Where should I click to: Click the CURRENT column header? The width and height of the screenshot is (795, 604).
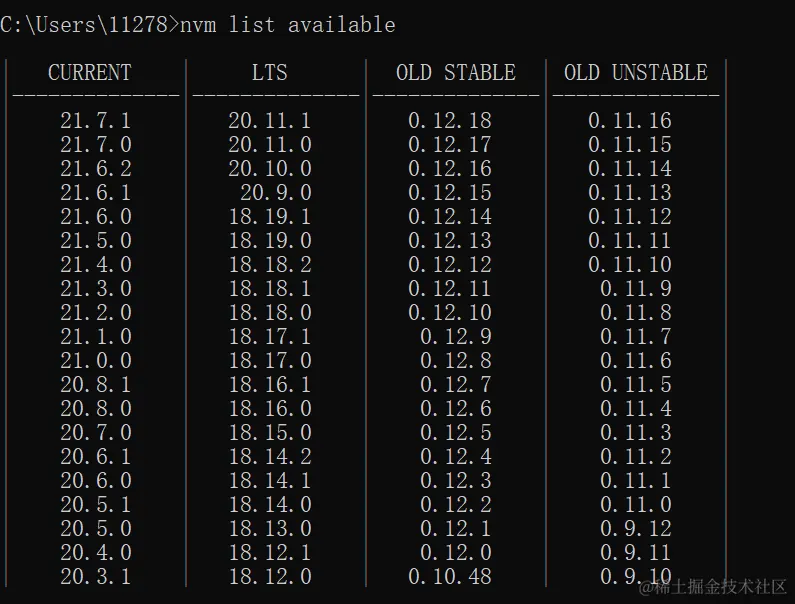tap(90, 73)
